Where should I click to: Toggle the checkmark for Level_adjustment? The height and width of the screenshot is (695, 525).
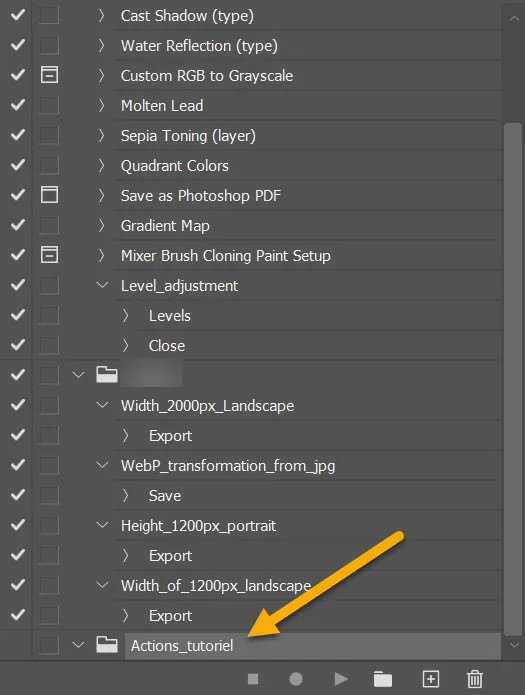click(18, 285)
